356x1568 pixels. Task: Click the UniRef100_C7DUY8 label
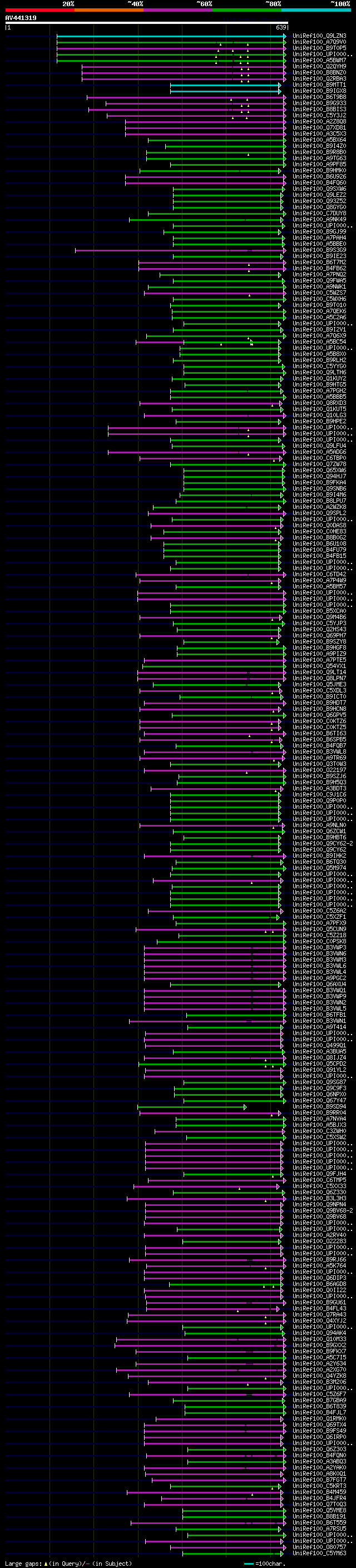(319, 213)
